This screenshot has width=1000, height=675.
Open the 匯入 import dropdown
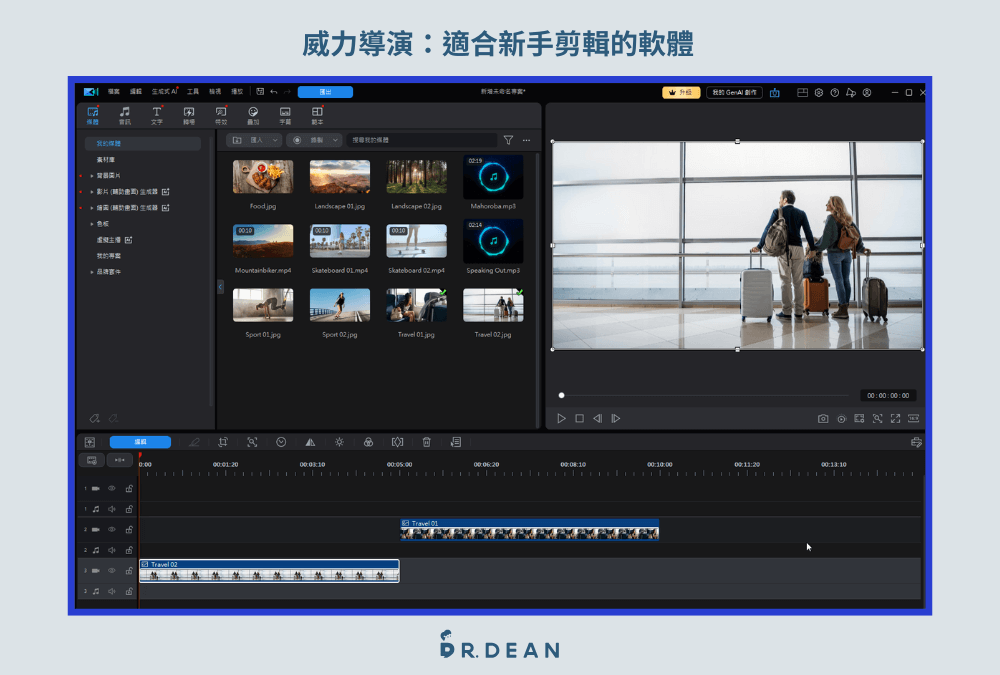254,140
